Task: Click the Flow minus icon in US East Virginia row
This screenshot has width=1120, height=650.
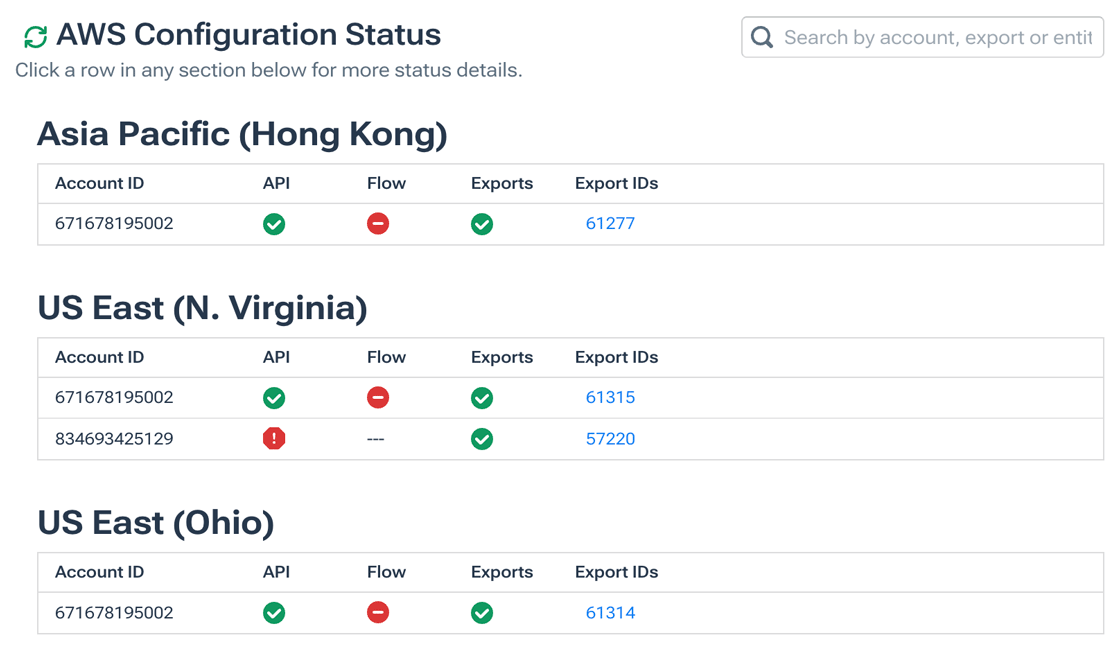Action: coord(378,397)
